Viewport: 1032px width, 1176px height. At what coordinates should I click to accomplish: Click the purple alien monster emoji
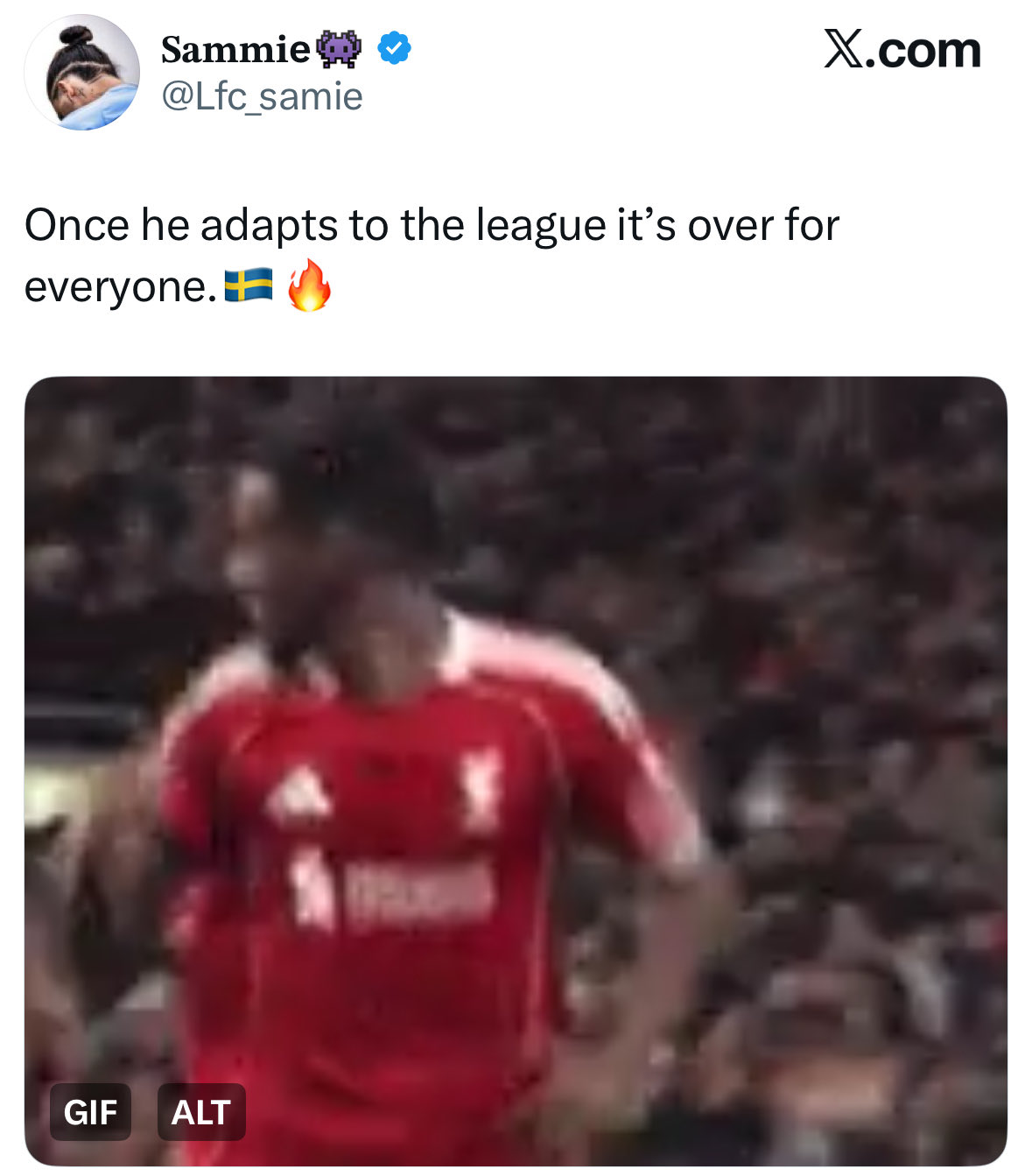[340, 50]
